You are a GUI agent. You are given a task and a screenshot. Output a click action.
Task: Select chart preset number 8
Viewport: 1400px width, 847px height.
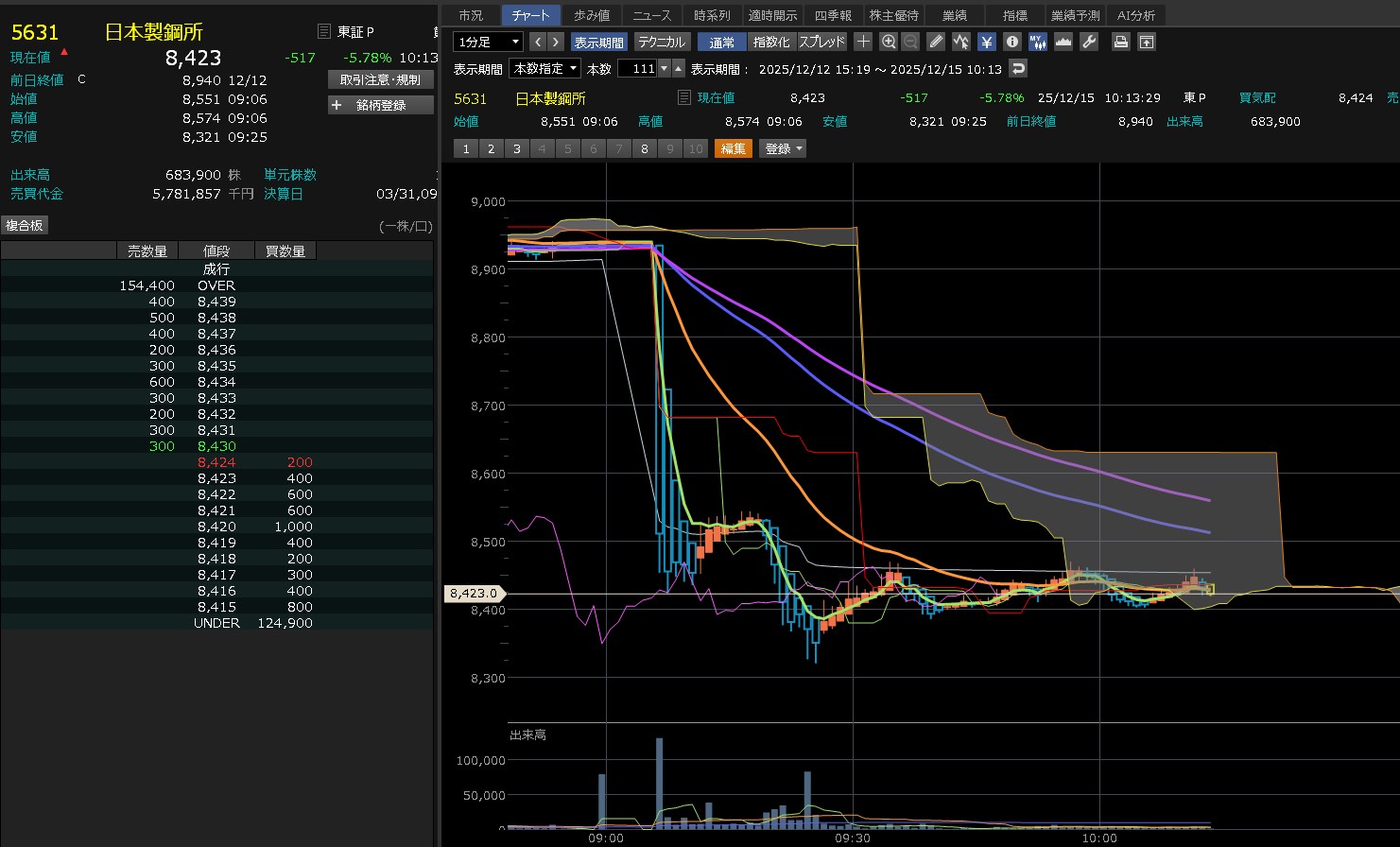click(645, 148)
